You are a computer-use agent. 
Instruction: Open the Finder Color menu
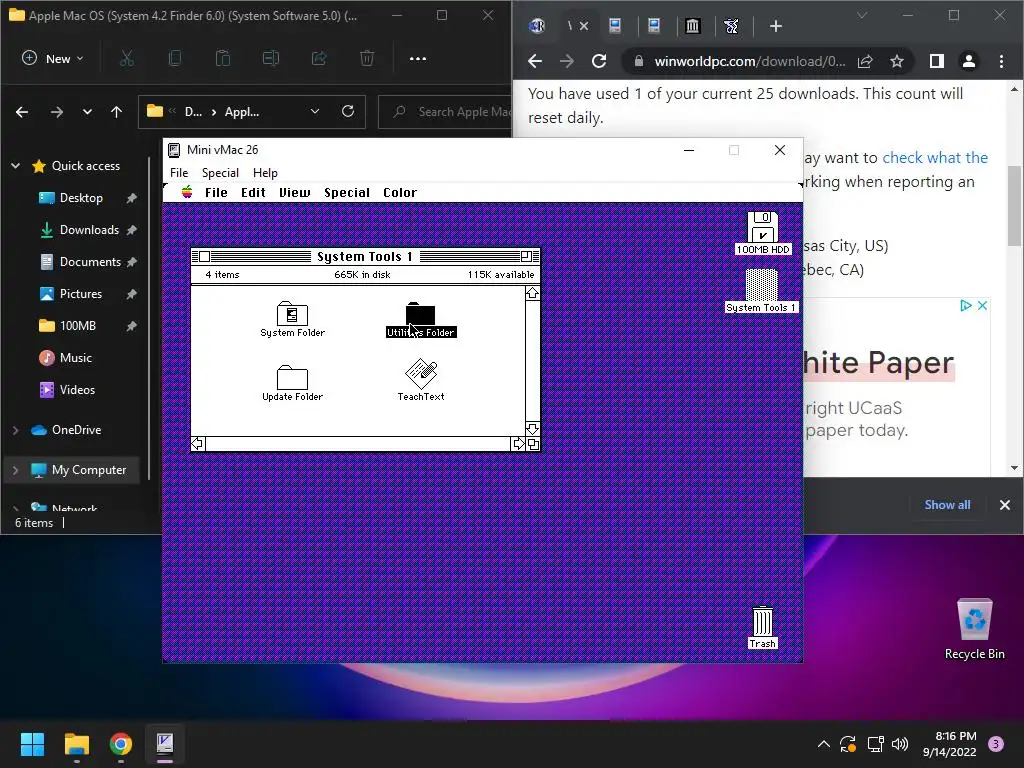pyautogui.click(x=400, y=193)
